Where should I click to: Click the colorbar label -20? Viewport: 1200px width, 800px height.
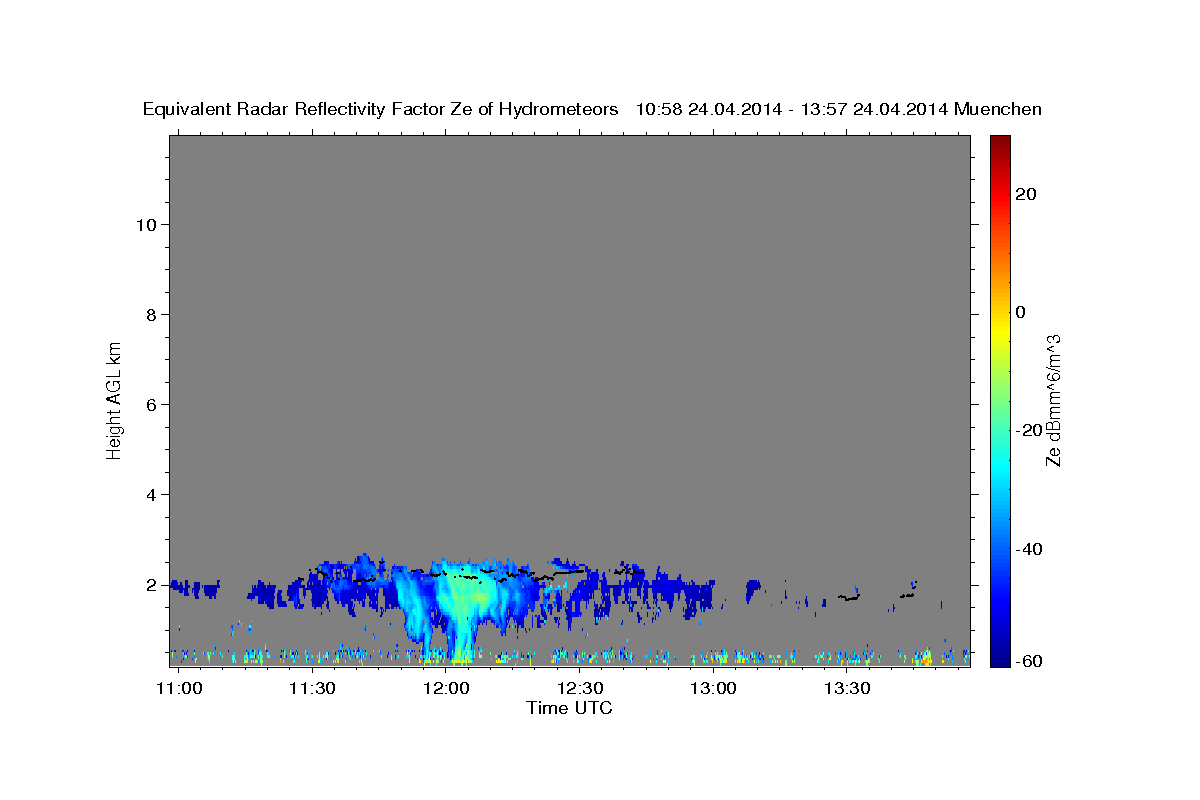pyautogui.click(x=1030, y=431)
